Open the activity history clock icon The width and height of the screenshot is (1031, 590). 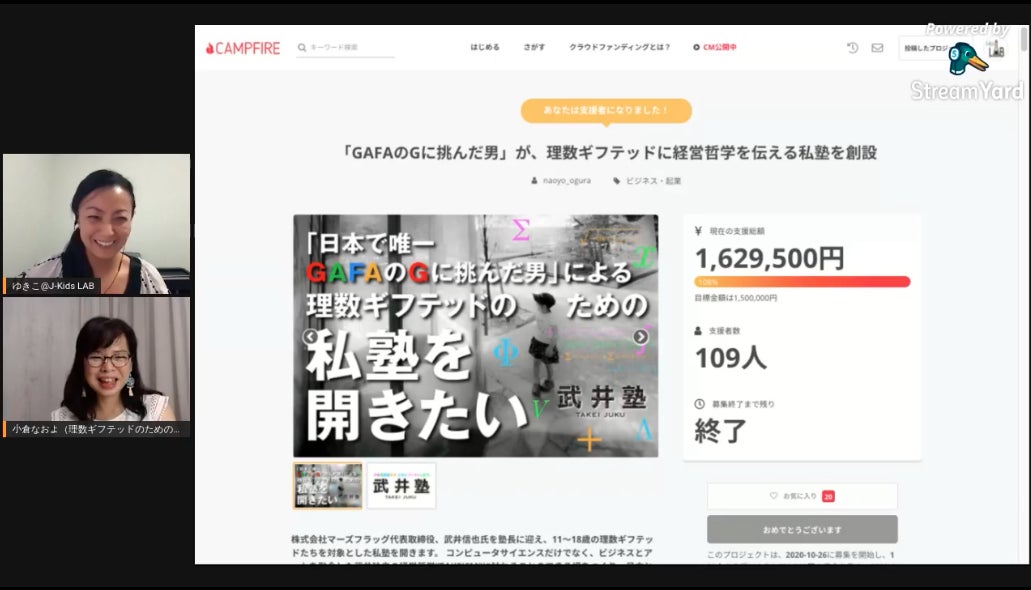(x=852, y=47)
